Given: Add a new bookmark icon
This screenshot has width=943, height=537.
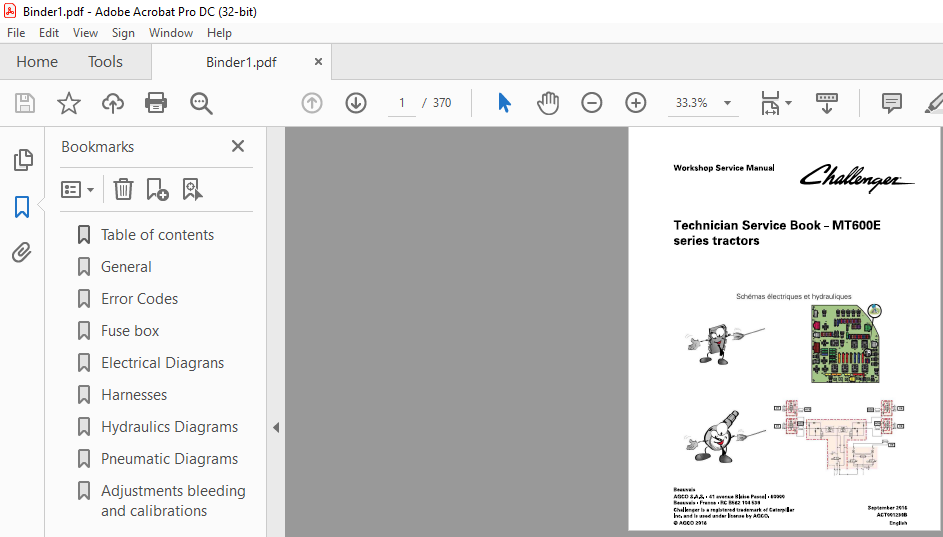Looking at the screenshot, I should pyautogui.click(x=157, y=189).
